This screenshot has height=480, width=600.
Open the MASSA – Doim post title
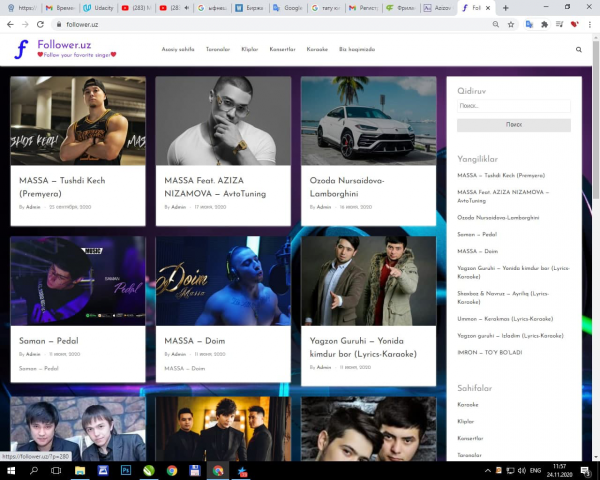pyautogui.click(x=194, y=341)
